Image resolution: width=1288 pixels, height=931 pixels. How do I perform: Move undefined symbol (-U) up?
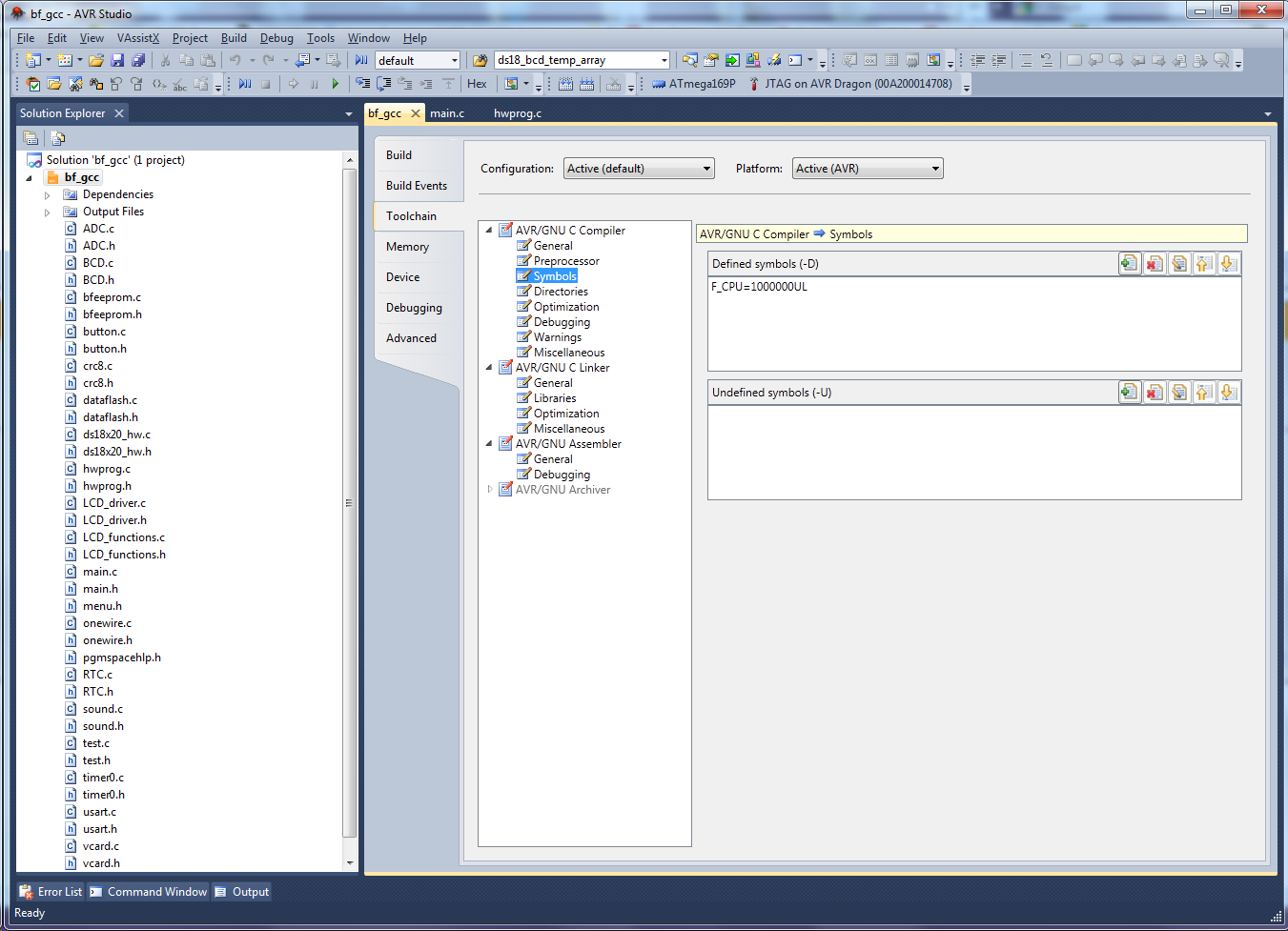[x=1204, y=393]
